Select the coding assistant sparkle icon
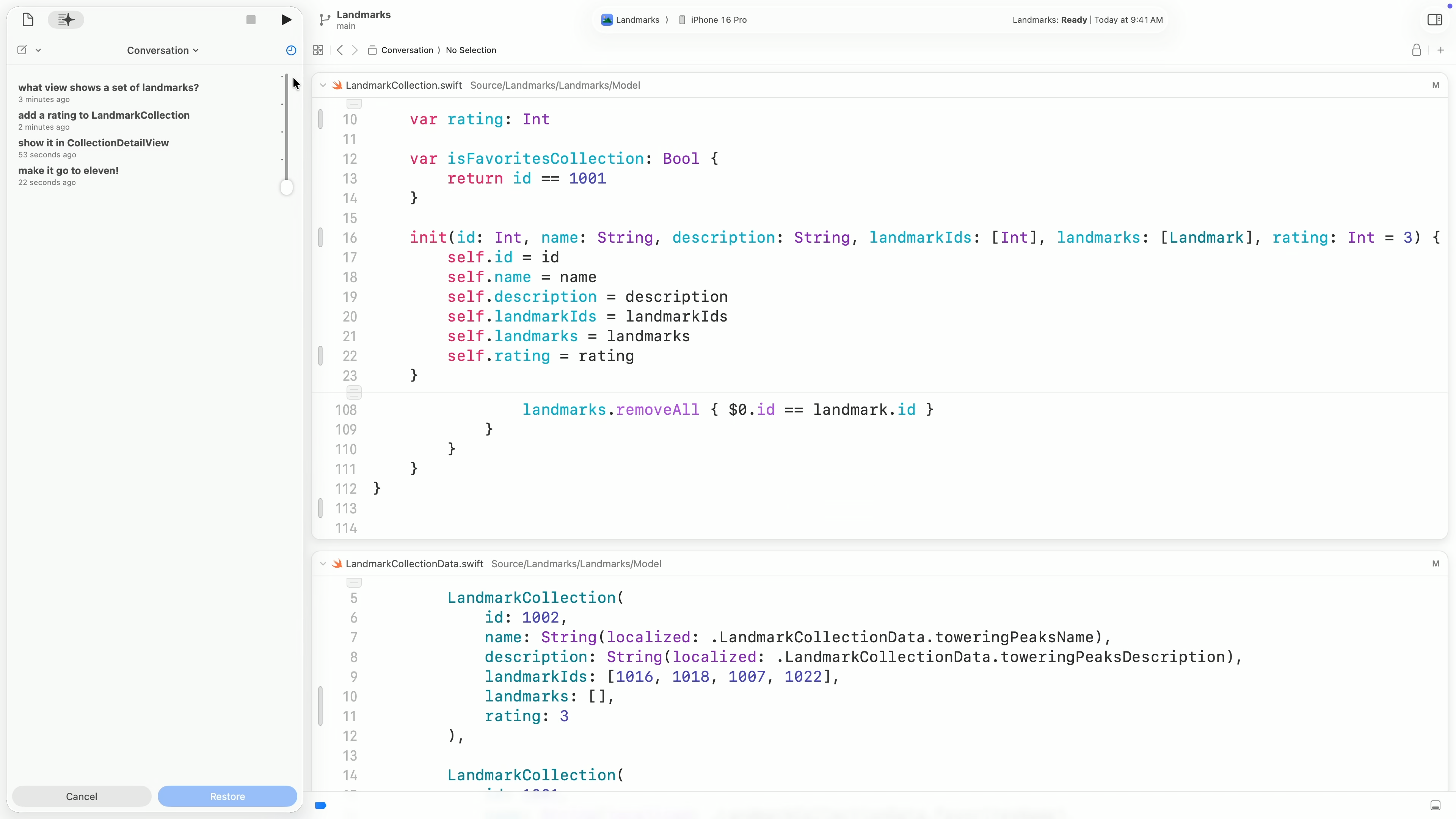 (66, 20)
